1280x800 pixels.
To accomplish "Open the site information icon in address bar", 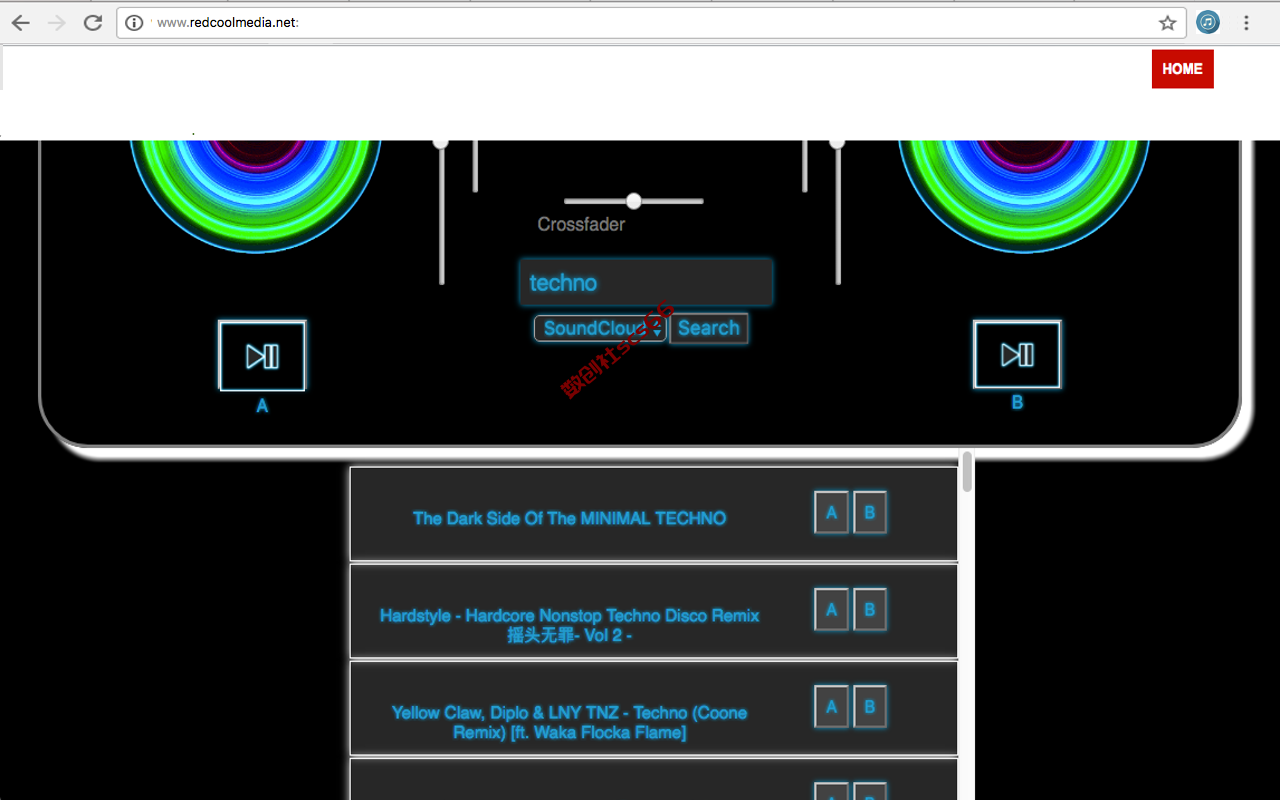I will (135, 23).
